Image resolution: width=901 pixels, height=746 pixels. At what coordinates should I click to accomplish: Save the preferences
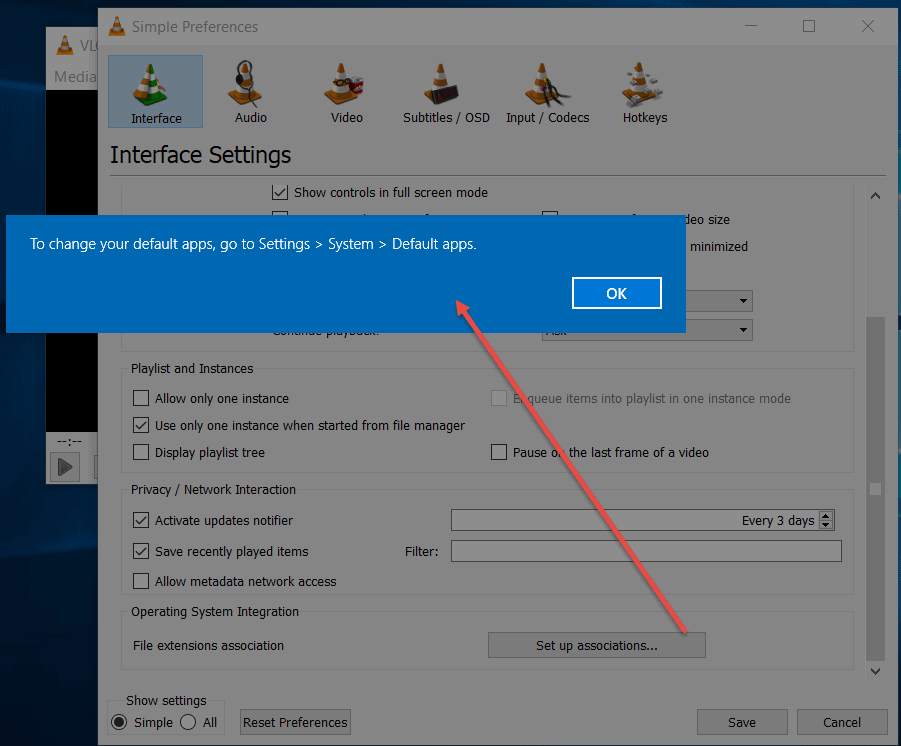coord(742,722)
